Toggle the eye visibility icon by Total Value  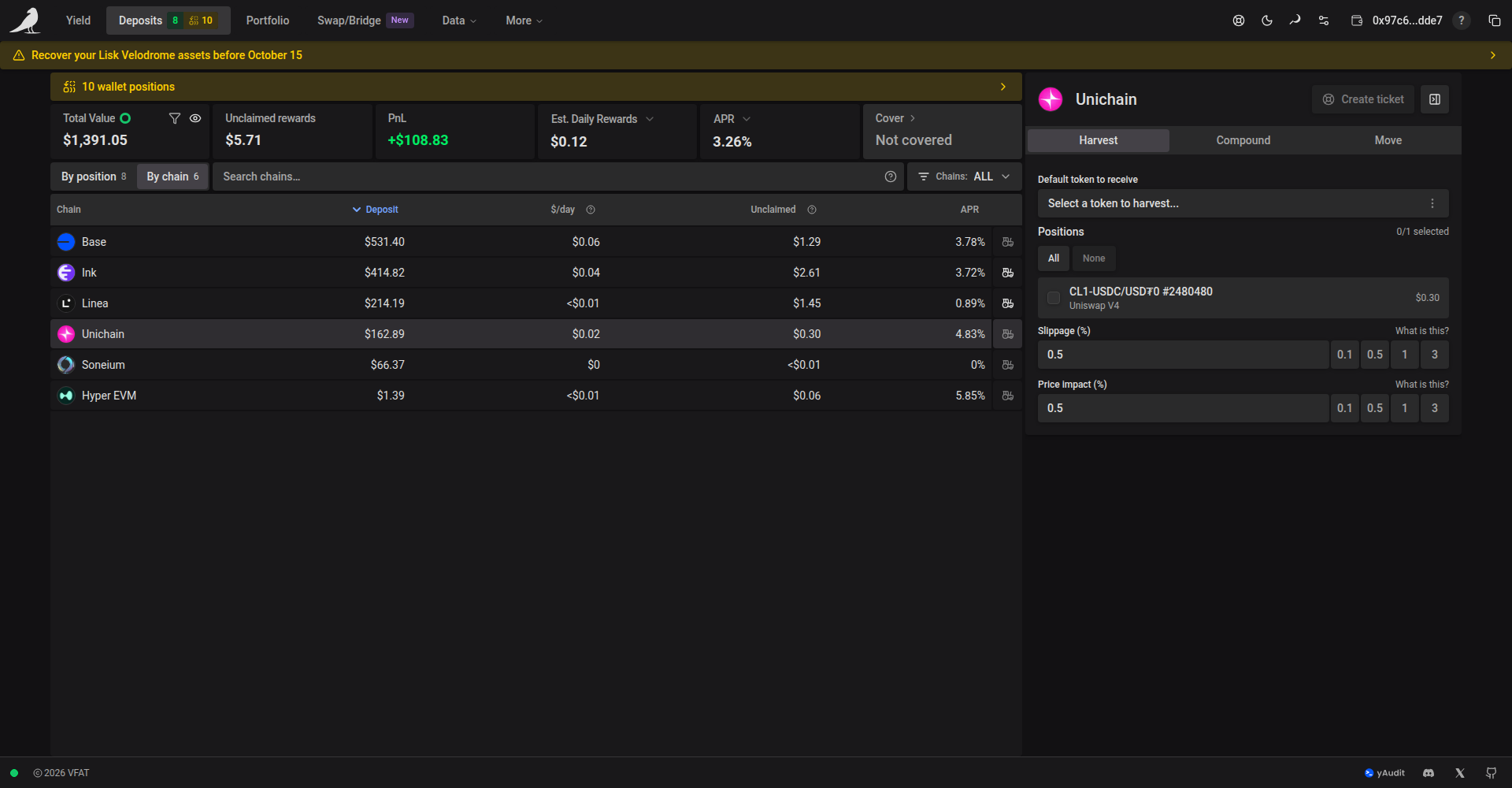[x=195, y=118]
